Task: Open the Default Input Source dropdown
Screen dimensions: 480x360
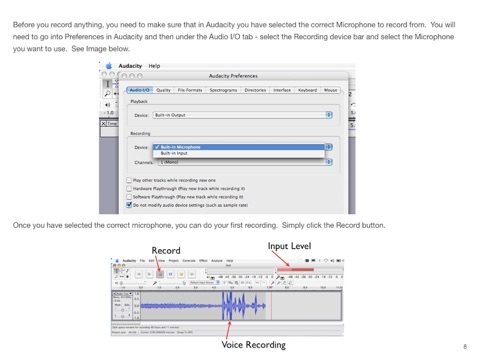Action: tap(204, 282)
